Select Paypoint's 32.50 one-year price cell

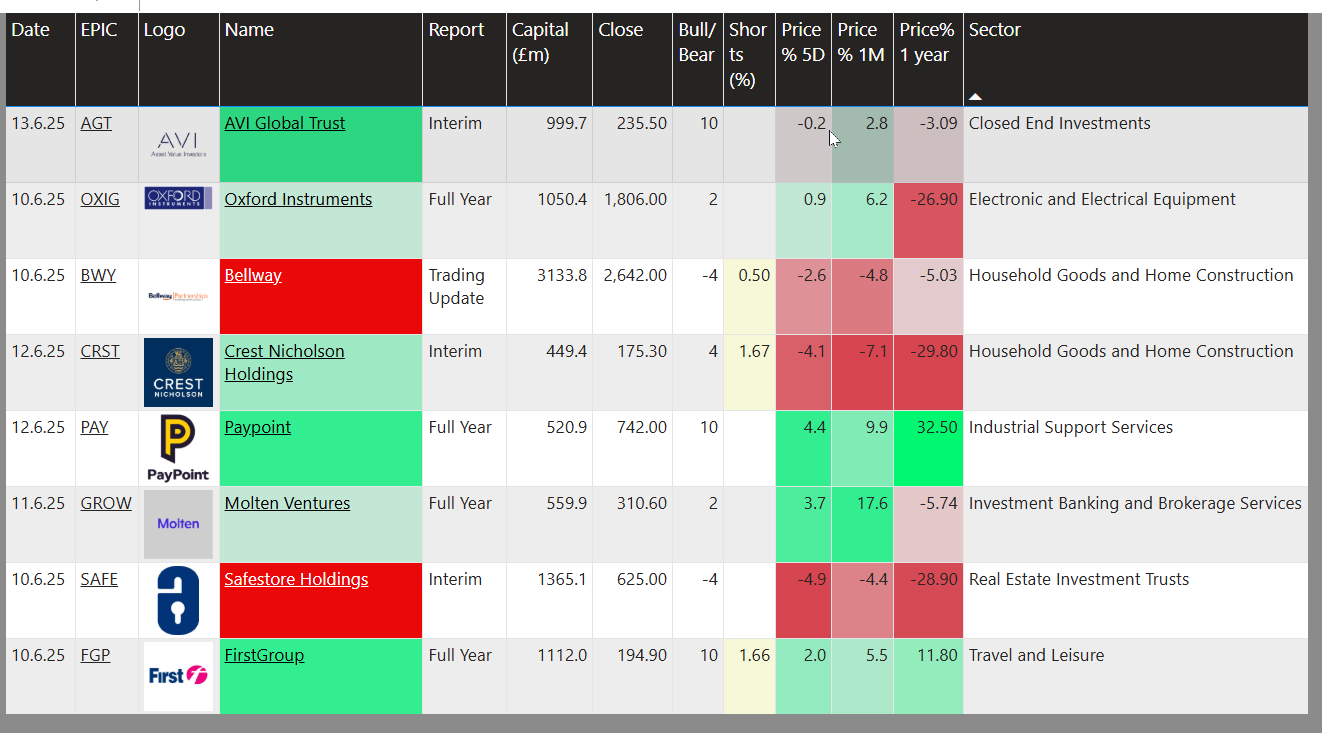[x=928, y=448]
